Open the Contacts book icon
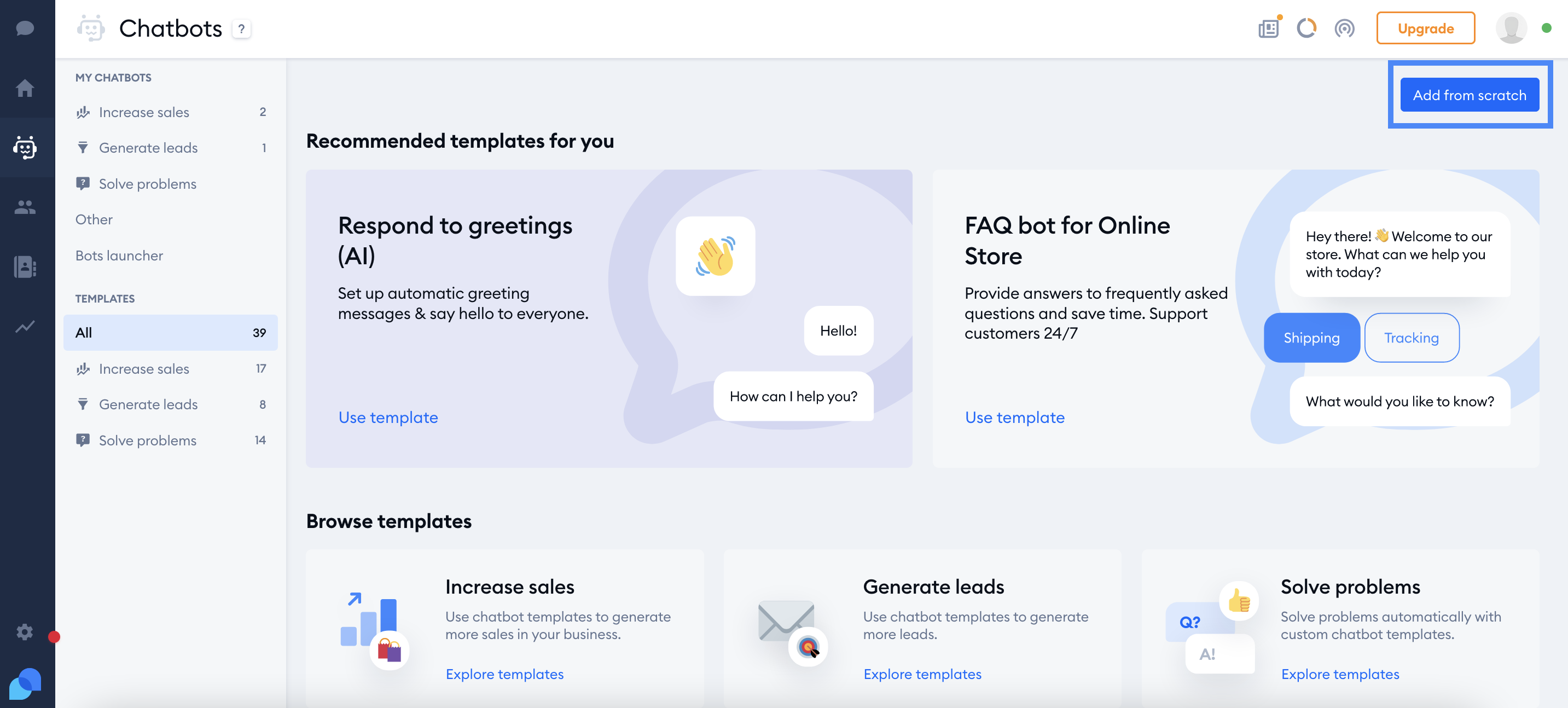This screenshot has width=1568, height=708. 25,266
